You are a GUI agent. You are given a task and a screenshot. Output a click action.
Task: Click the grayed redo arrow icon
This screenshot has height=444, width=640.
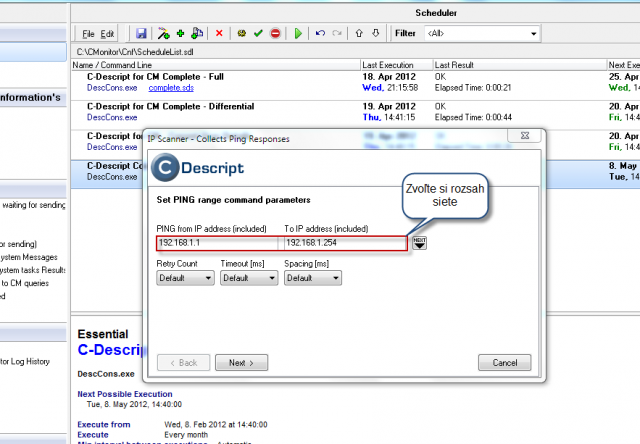click(x=337, y=33)
